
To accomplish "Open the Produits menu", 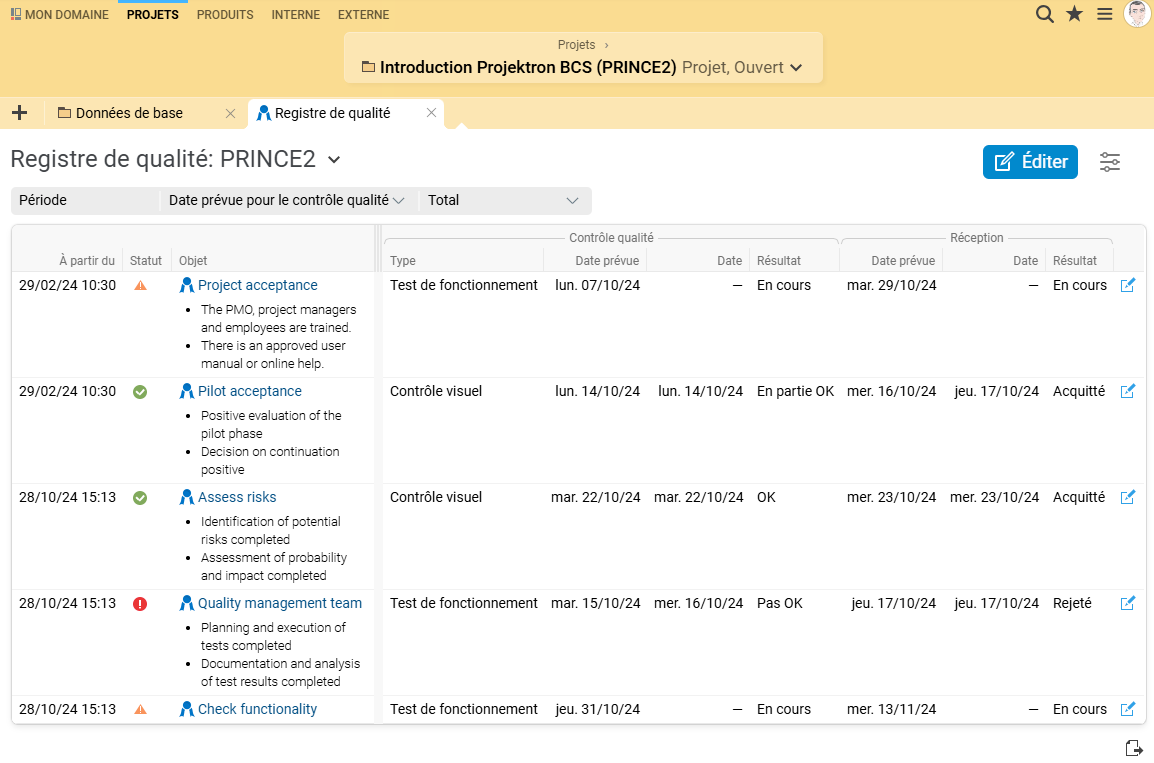I will (224, 15).
